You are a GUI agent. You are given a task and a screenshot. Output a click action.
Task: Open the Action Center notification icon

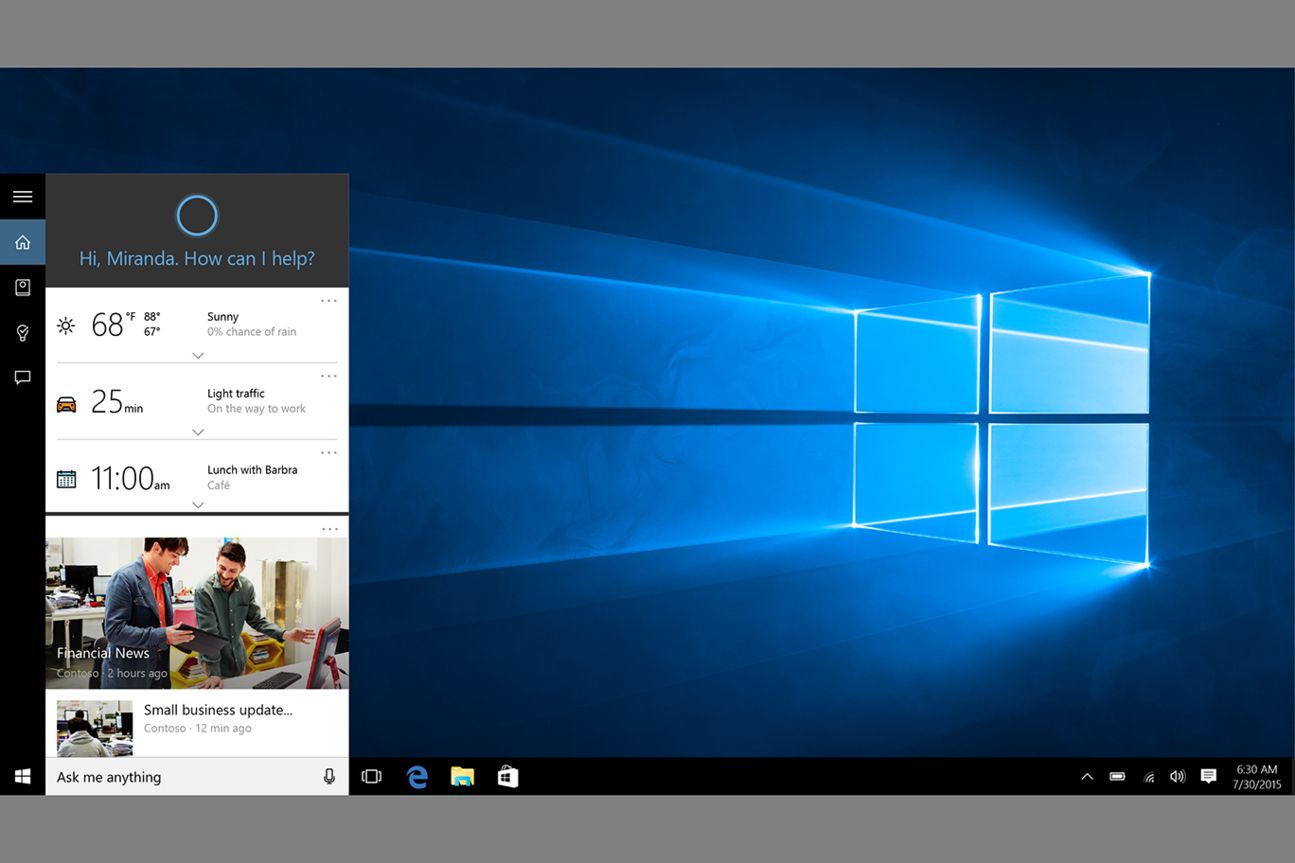point(1208,777)
